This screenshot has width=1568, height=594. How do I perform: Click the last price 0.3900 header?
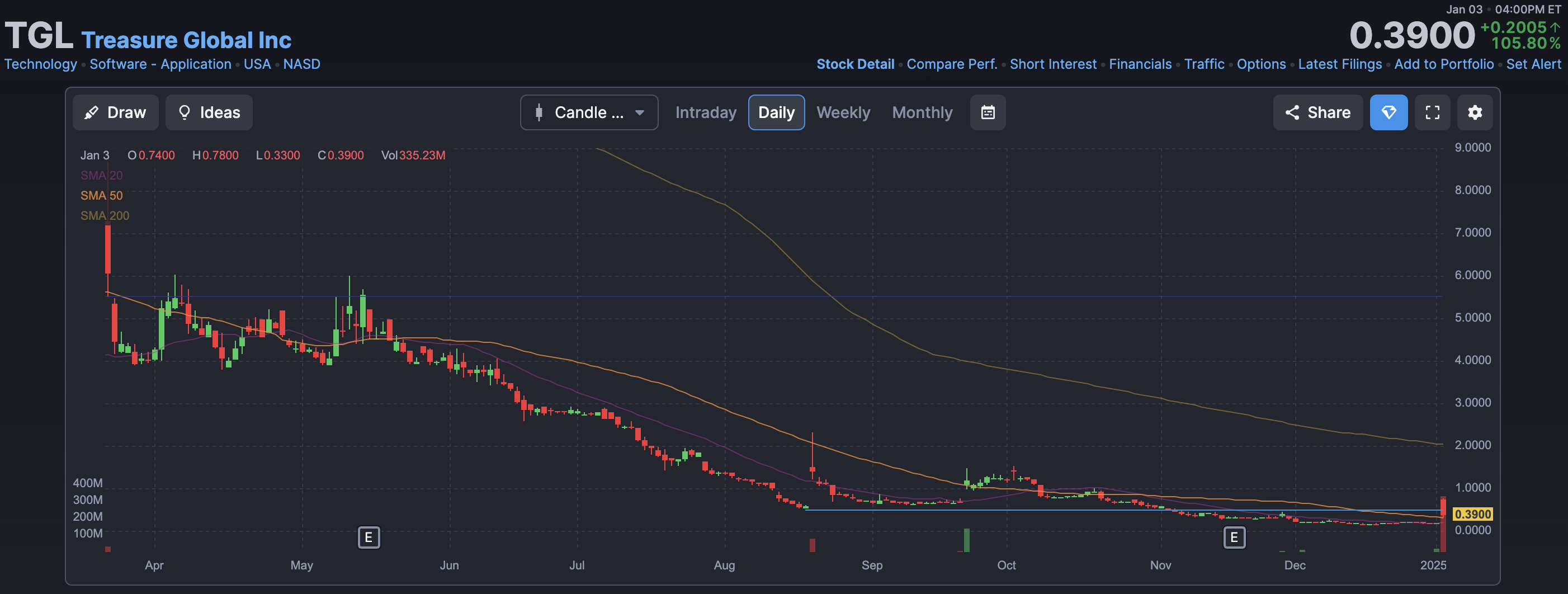coord(1412,36)
